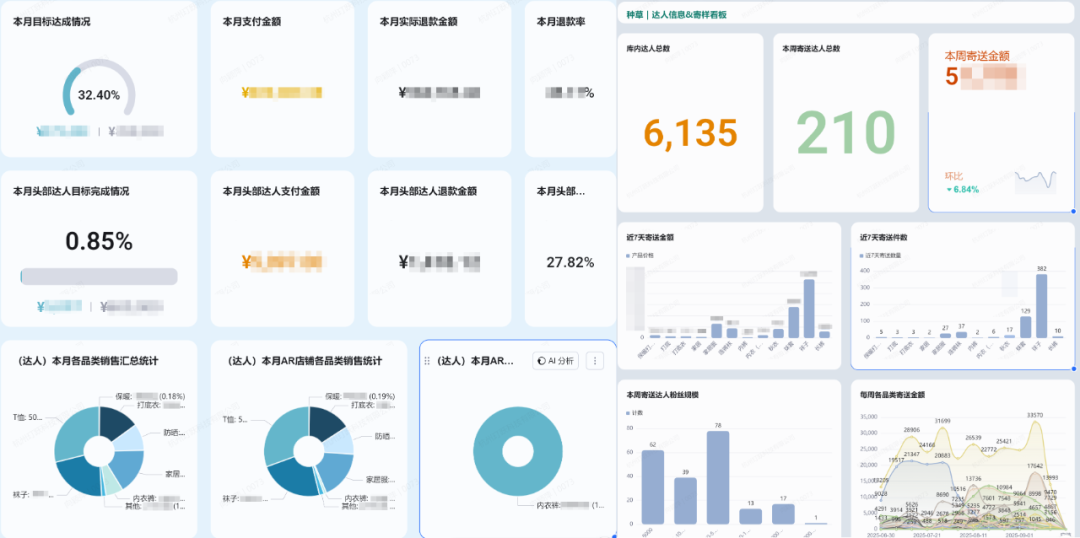Click the tallest bar labeled 382

click(x=1013, y=308)
